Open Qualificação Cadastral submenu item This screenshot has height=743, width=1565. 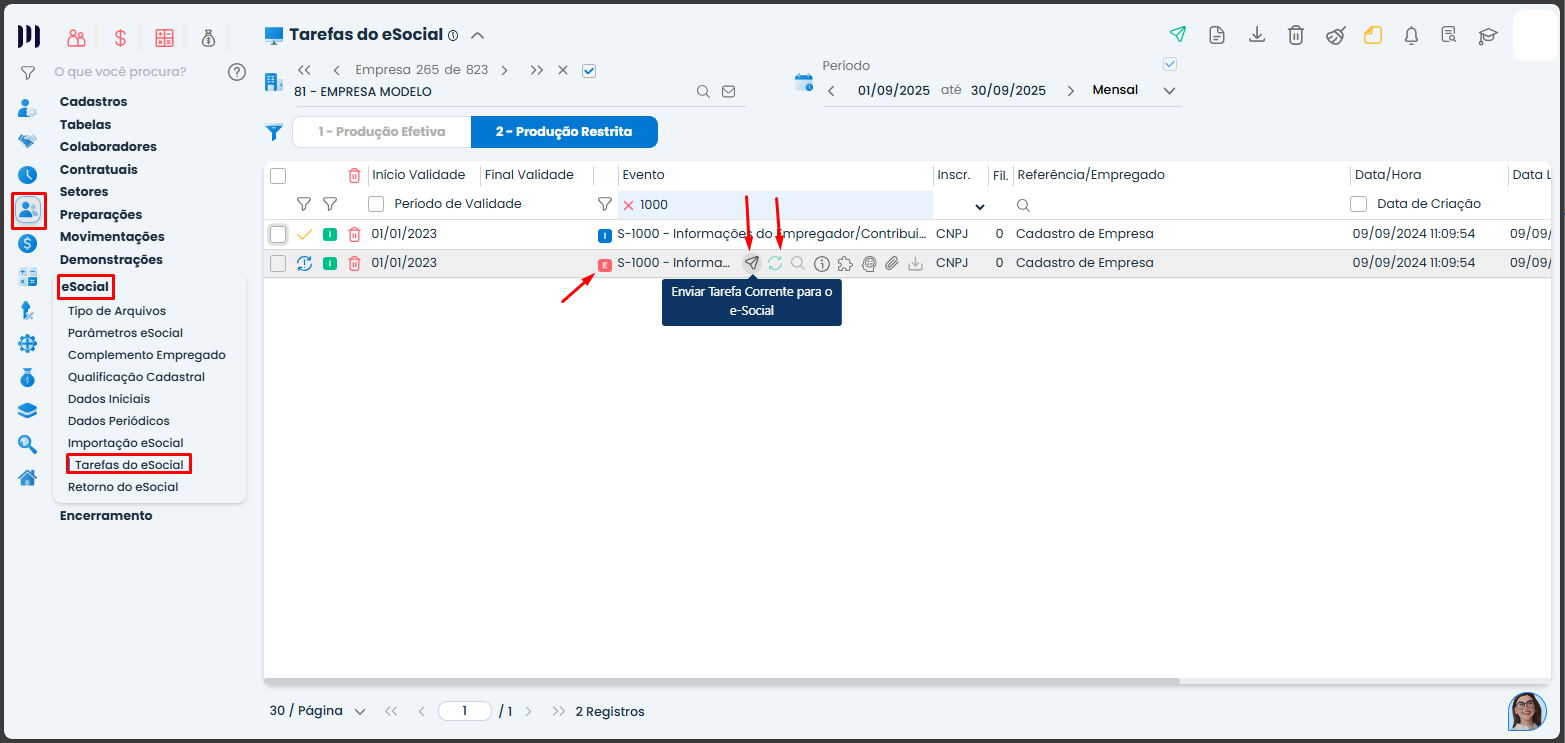tap(136, 377)
